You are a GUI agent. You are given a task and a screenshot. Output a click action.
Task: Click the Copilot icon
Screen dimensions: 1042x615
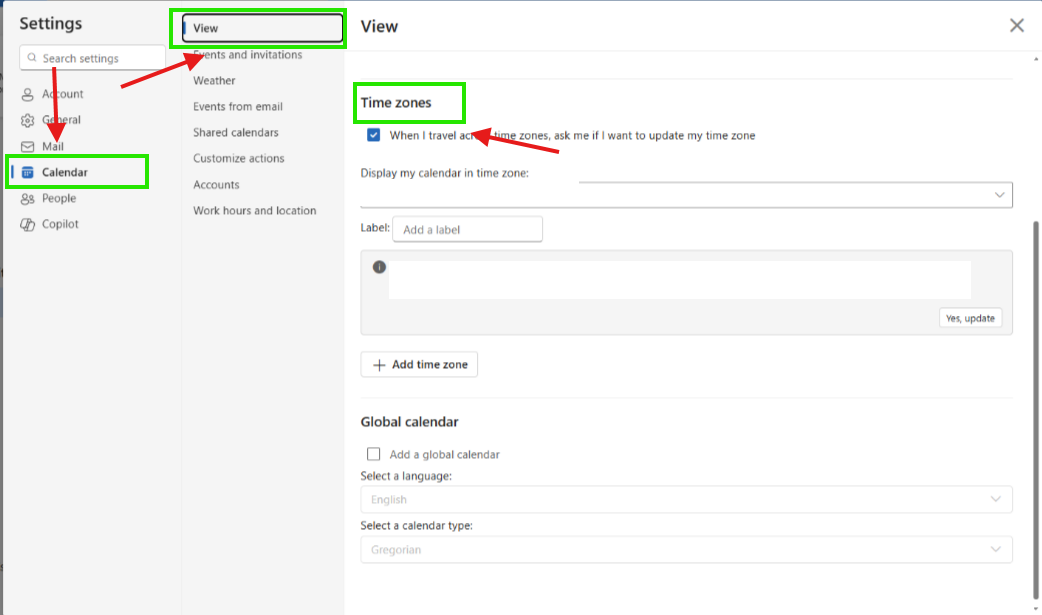[27, 225]
